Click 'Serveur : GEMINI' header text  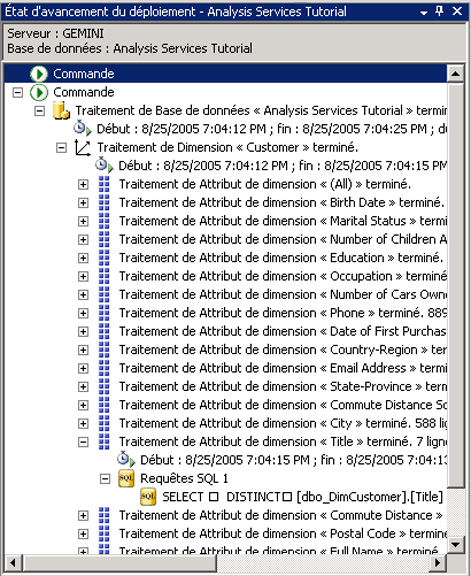pyautogui.click(x=55, y=33)
